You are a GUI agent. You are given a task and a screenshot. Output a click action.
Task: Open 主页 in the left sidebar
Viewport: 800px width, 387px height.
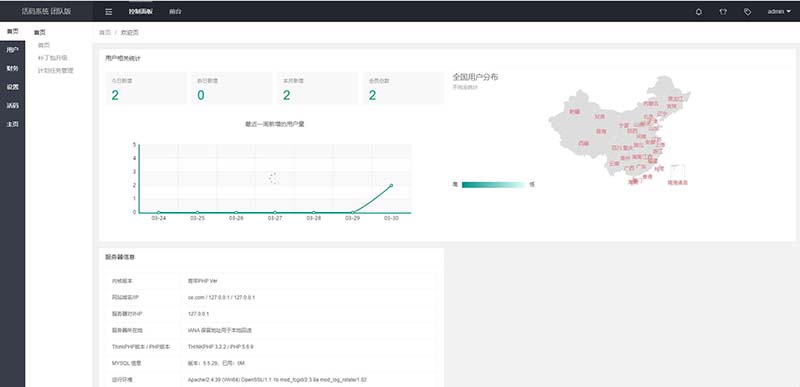tap(12, 124)
